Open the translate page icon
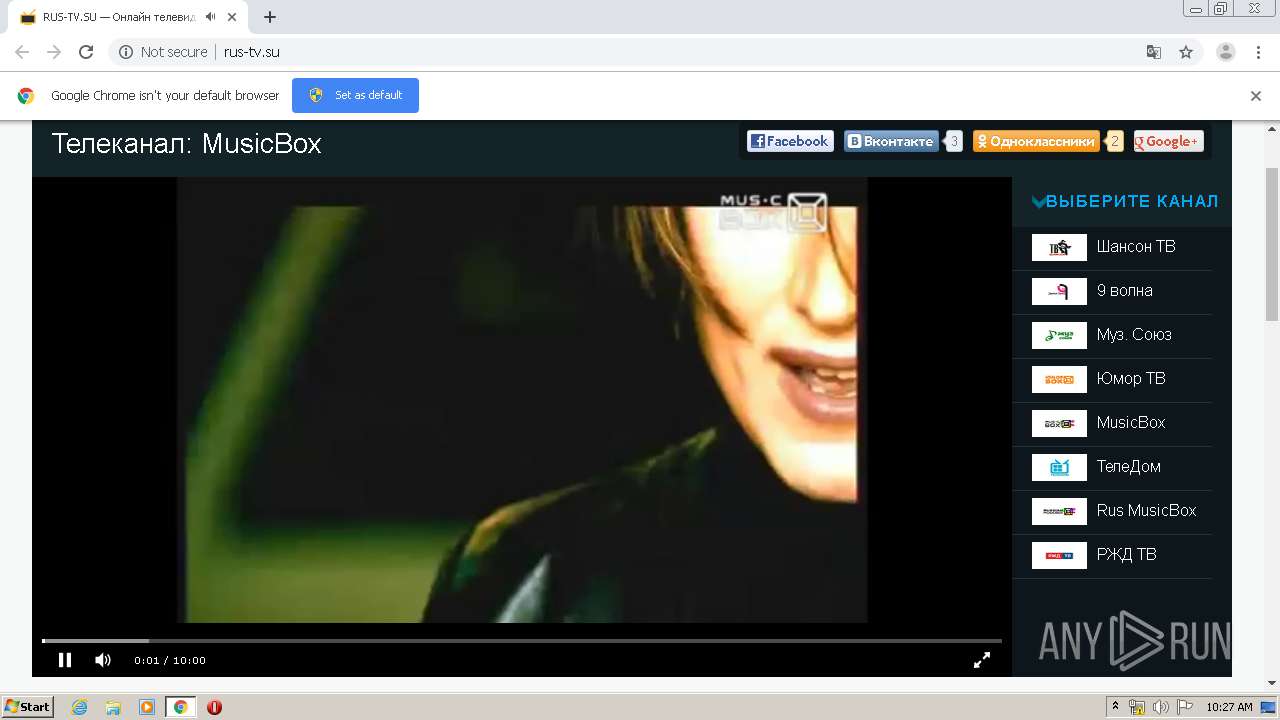Screen dimensions: 1280x720 pyautogui.click(x=1154, y=52)
